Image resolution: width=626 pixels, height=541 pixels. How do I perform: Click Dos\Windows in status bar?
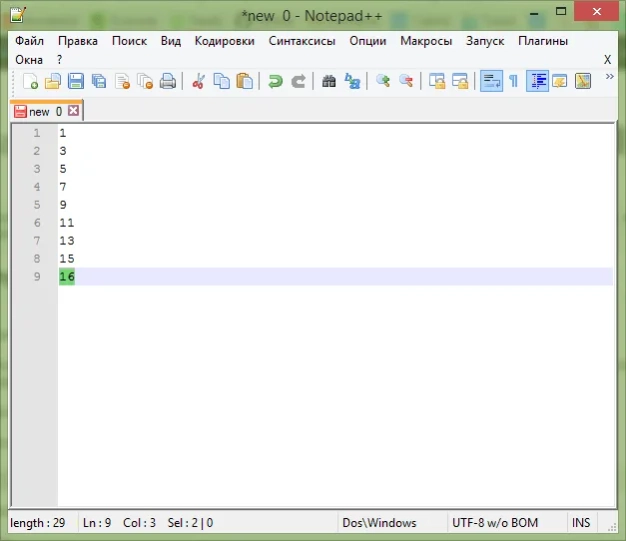379,523
